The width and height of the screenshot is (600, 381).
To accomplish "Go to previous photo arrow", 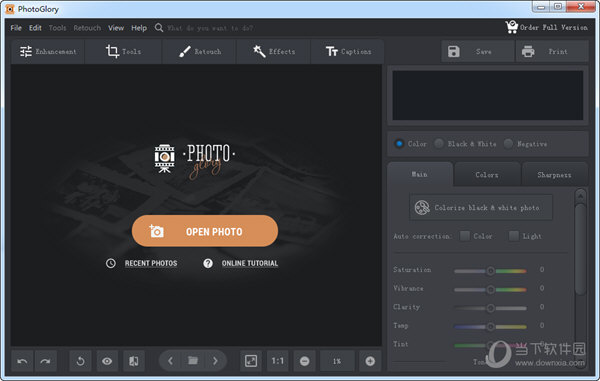I will pos(171,361).
